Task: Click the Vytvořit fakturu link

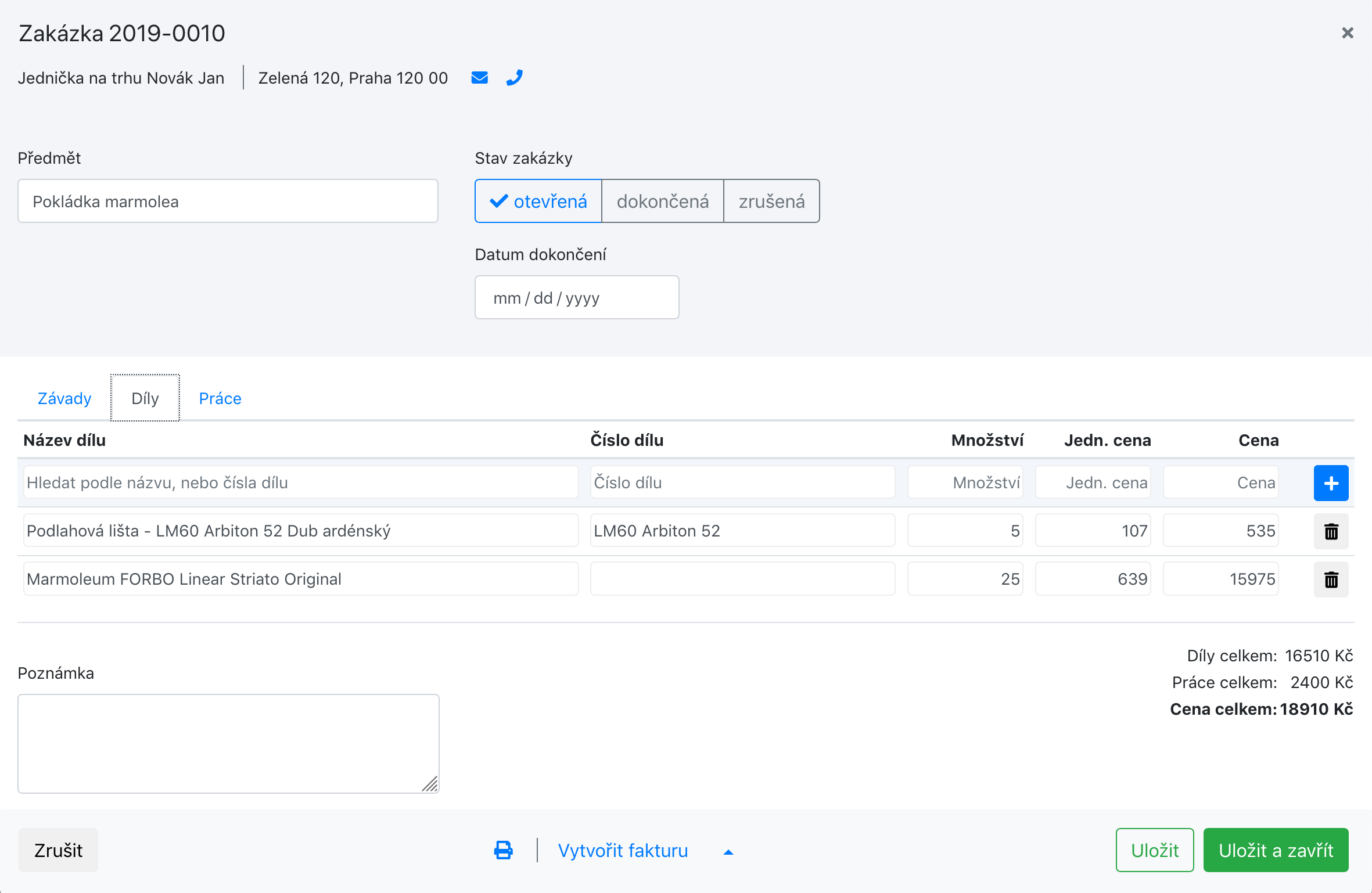Action: click(623, 851)
